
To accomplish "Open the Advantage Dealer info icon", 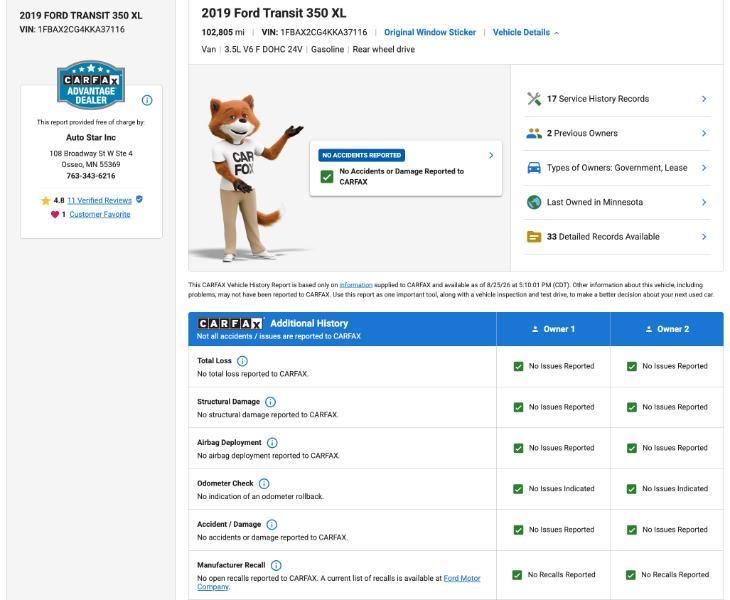I will (147, 100).
